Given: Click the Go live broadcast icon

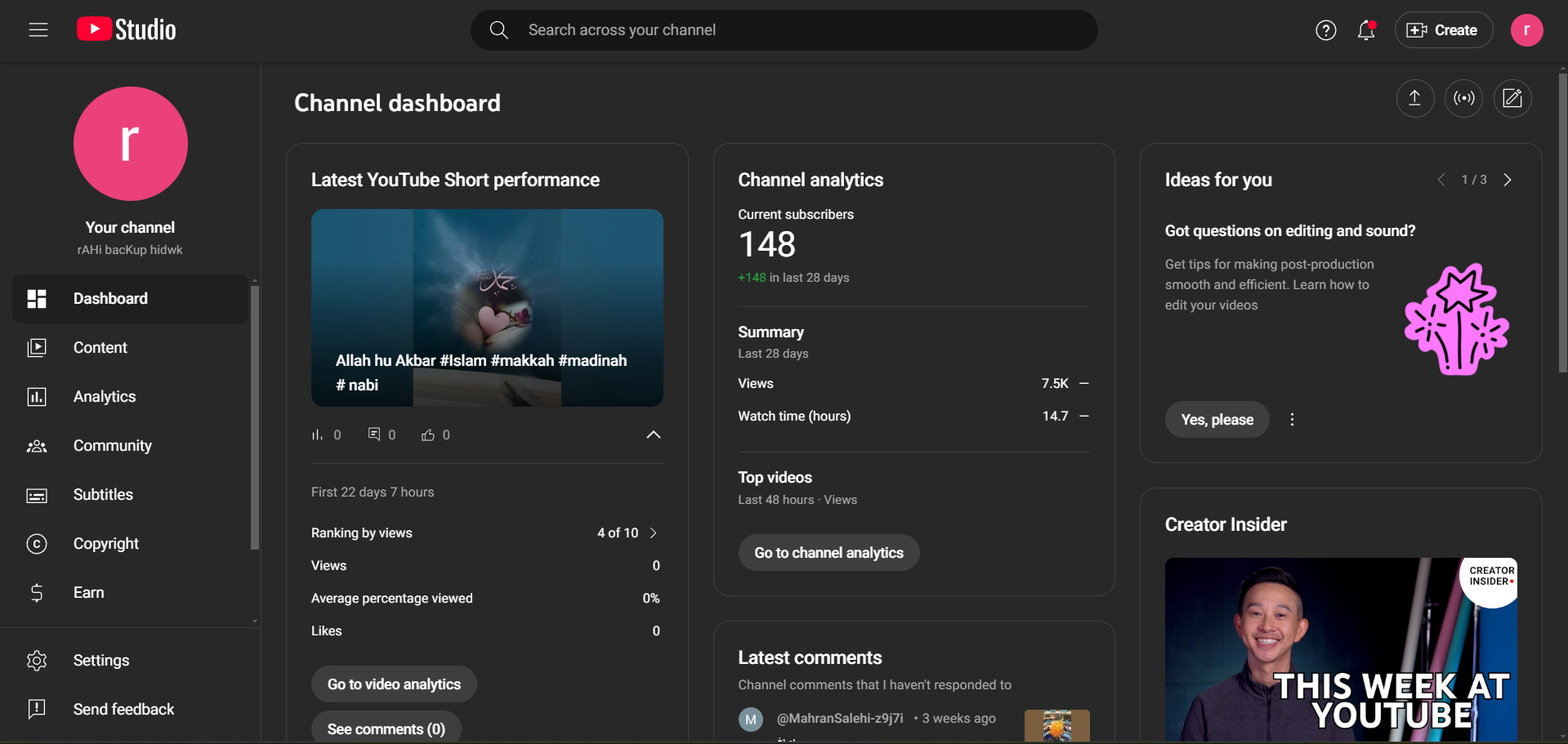Looking at the screenshot, I should (x=1463, y=99).
